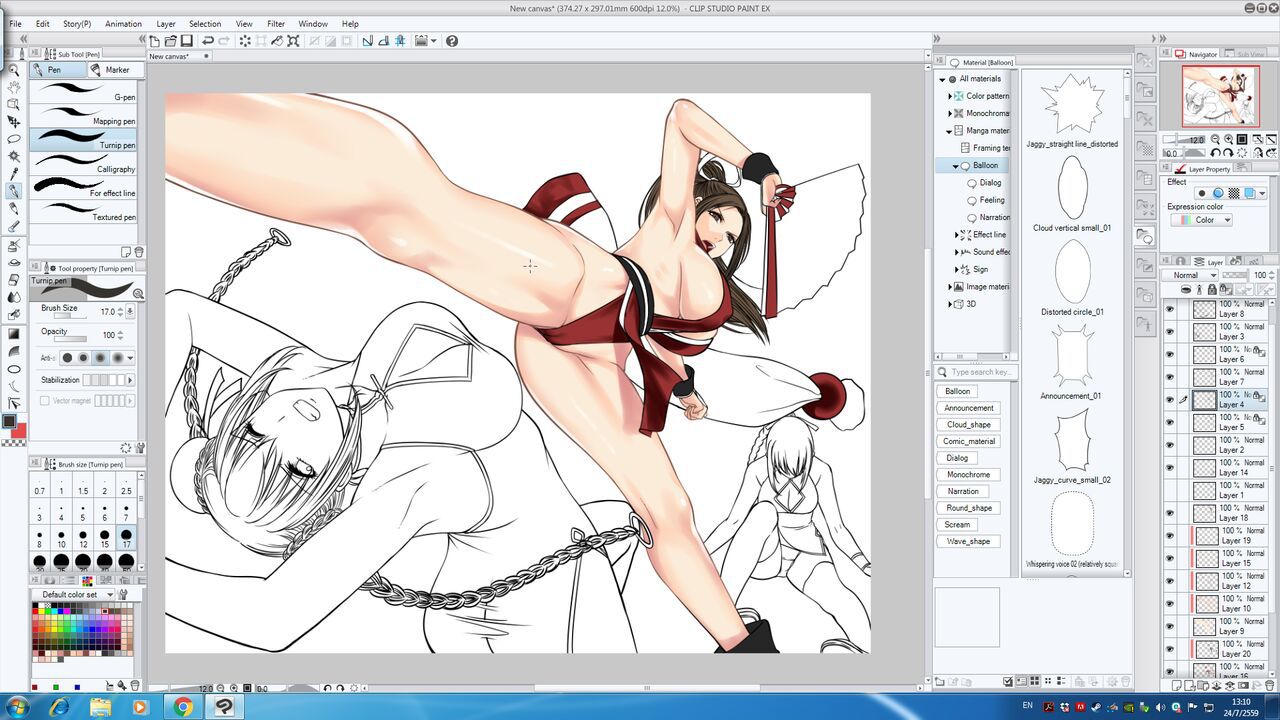Open the Filter menu
The height and width of the screenshot is (720, 1280).
coord(276,24)
